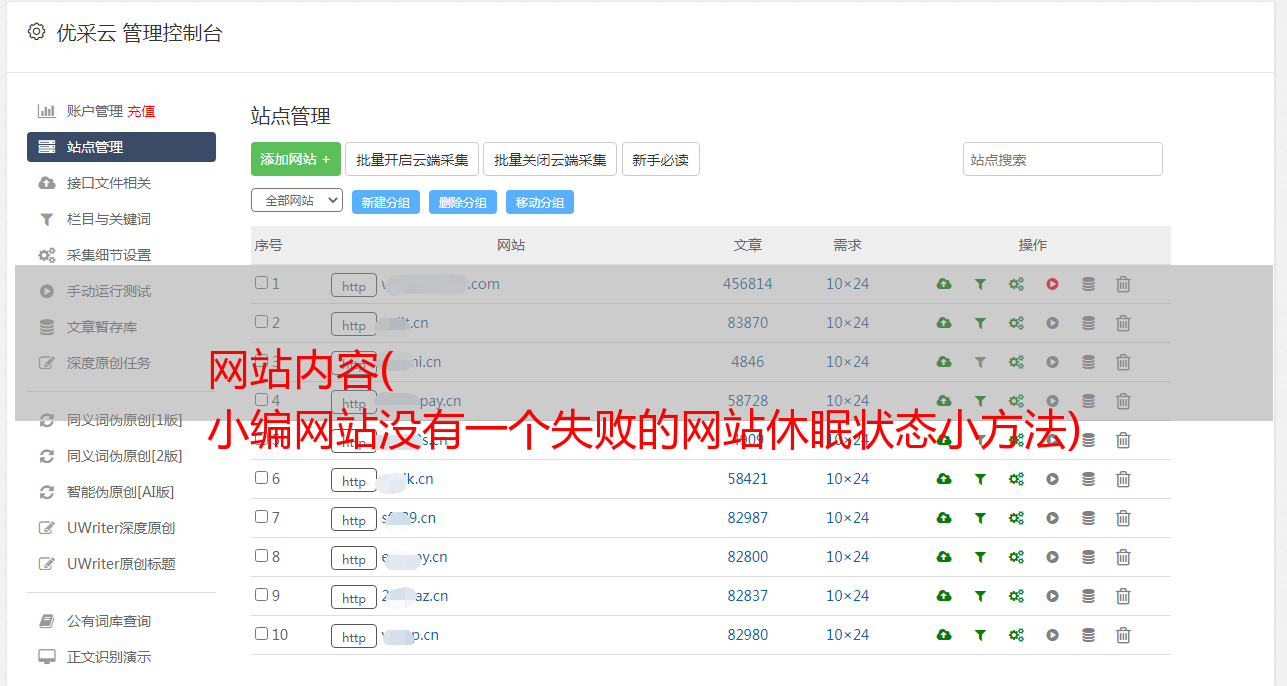This screenshot has height=686, width=1287.
Task: Open article count 456814 link
Action: pyautogui.click(x=748, y=284)
